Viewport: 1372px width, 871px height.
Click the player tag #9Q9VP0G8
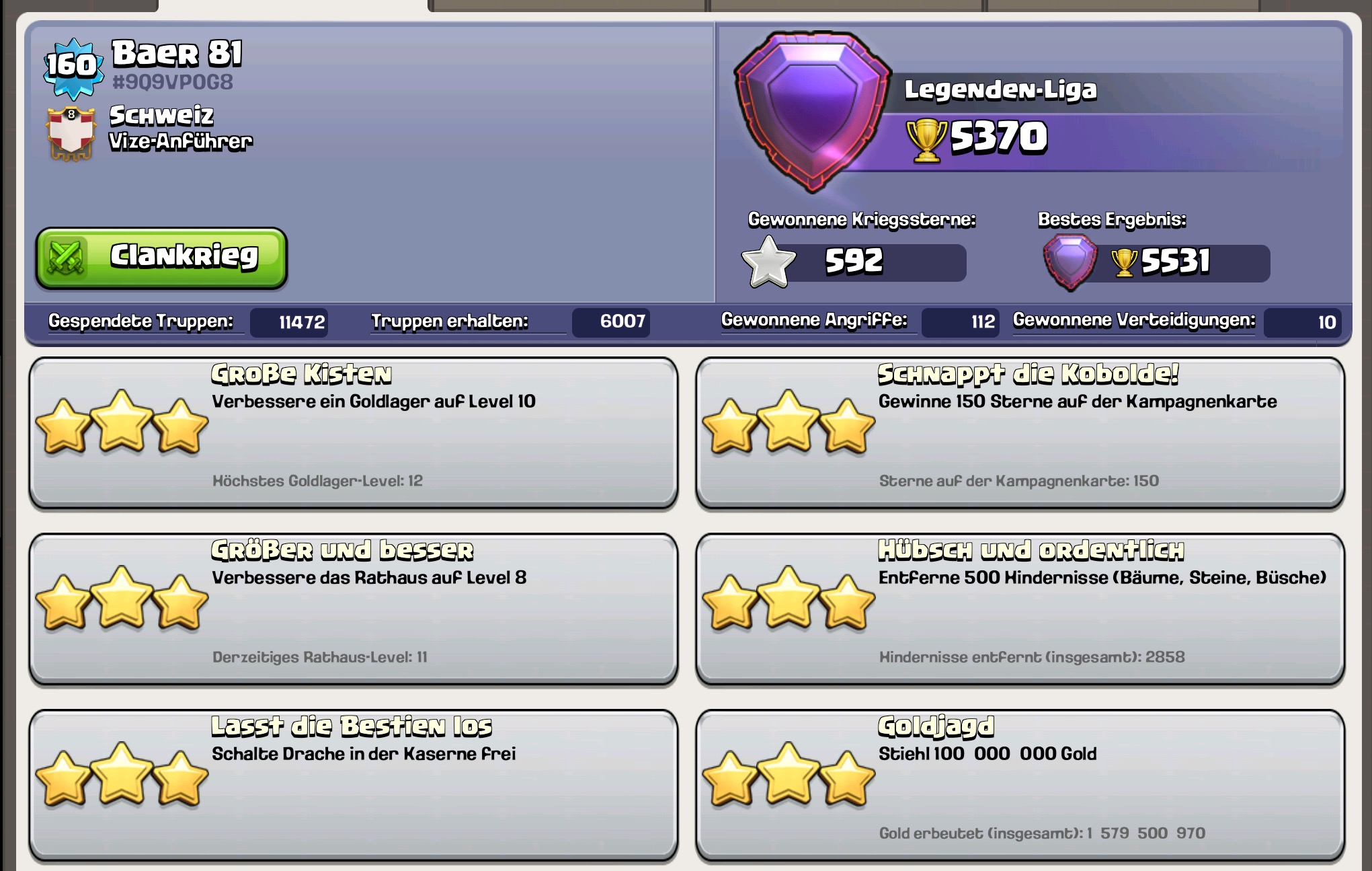click(x=173, y=82)
